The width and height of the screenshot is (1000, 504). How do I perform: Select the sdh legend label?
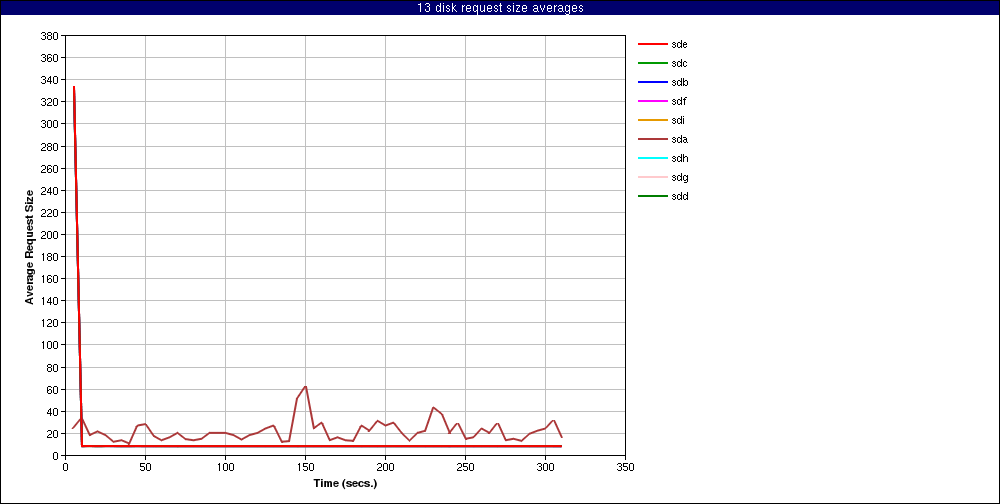click(x=679, y=158)
